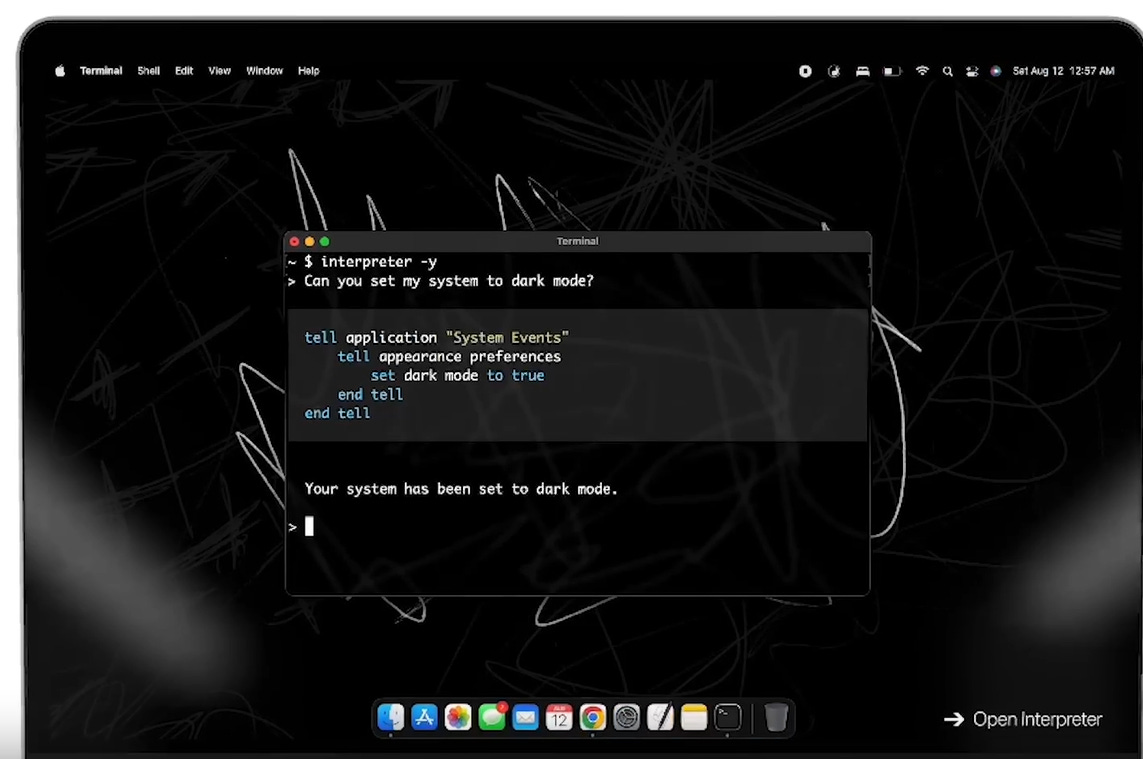Open the Notes app from the Dock

693,717
